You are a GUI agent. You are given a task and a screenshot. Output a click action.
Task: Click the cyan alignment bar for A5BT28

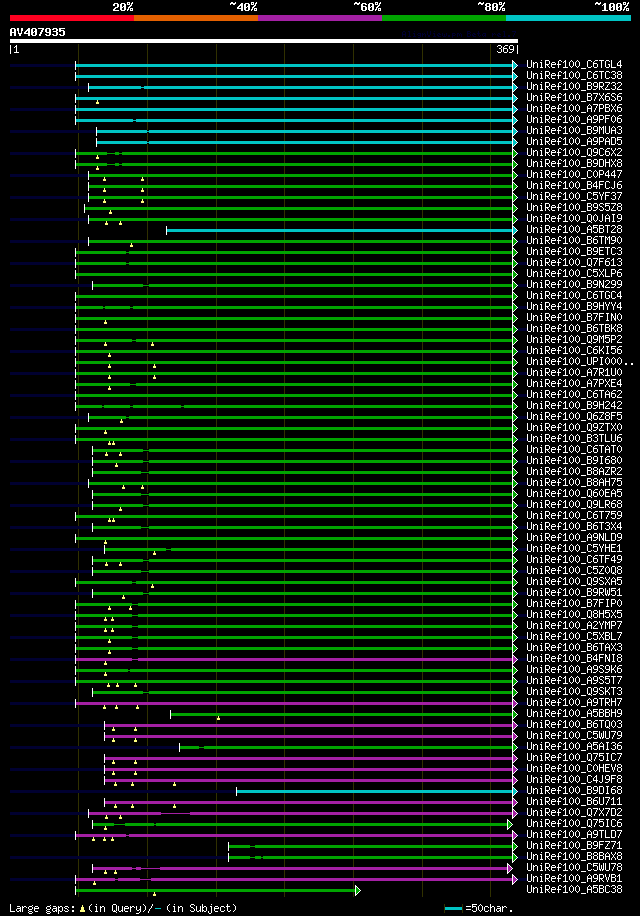(340, 231)
